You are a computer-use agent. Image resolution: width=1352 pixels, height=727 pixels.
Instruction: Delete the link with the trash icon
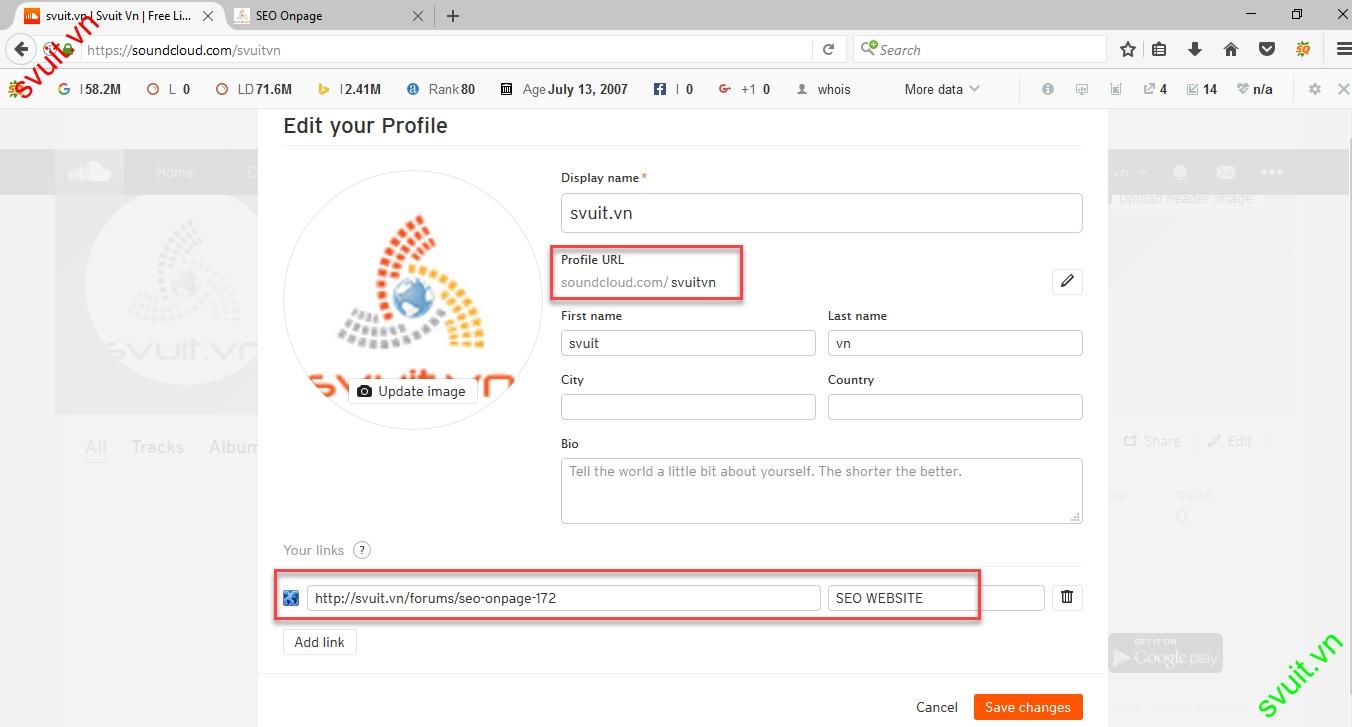[1067, 597]
